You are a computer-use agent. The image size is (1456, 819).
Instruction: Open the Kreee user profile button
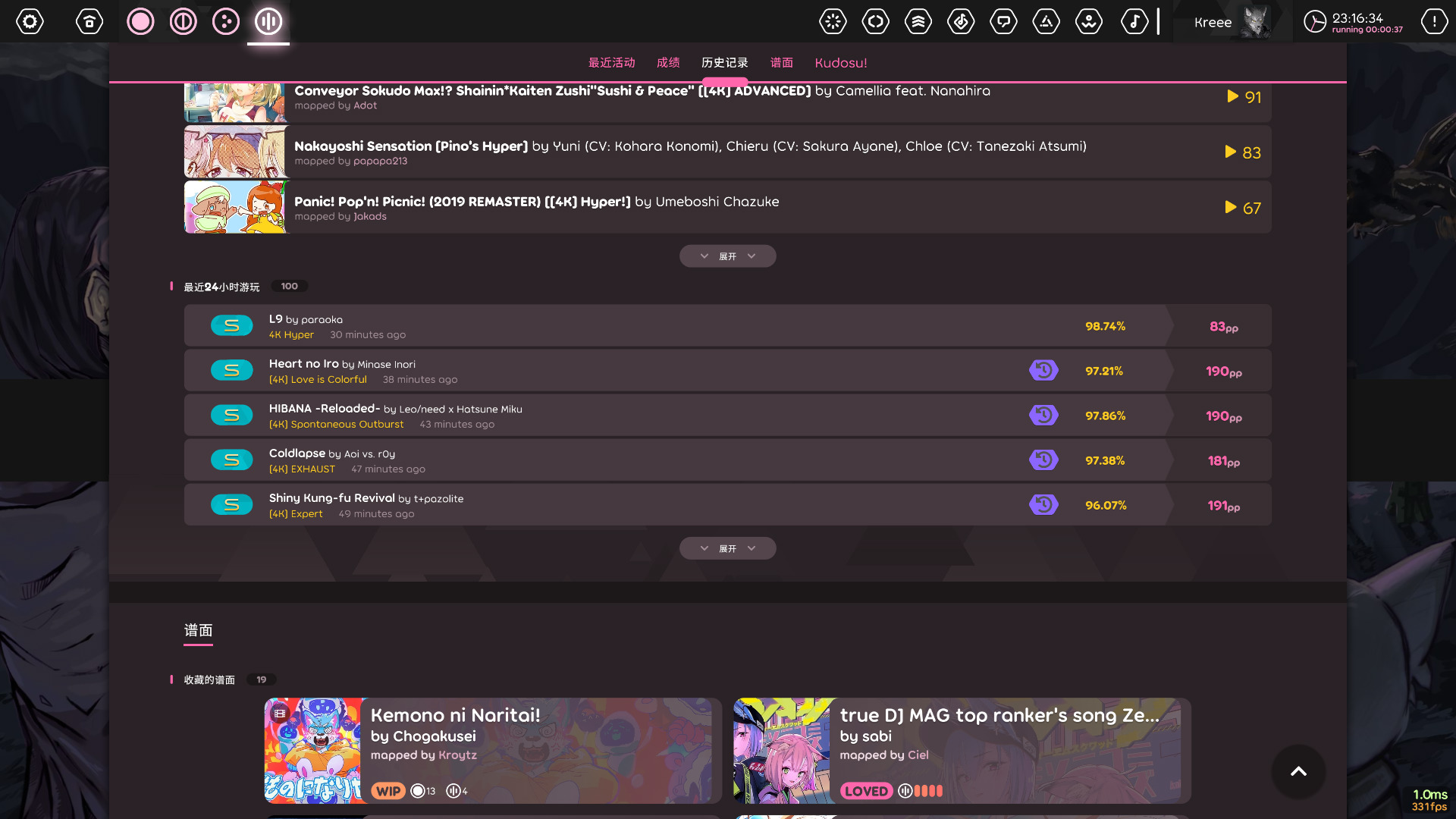(1232, 21)
